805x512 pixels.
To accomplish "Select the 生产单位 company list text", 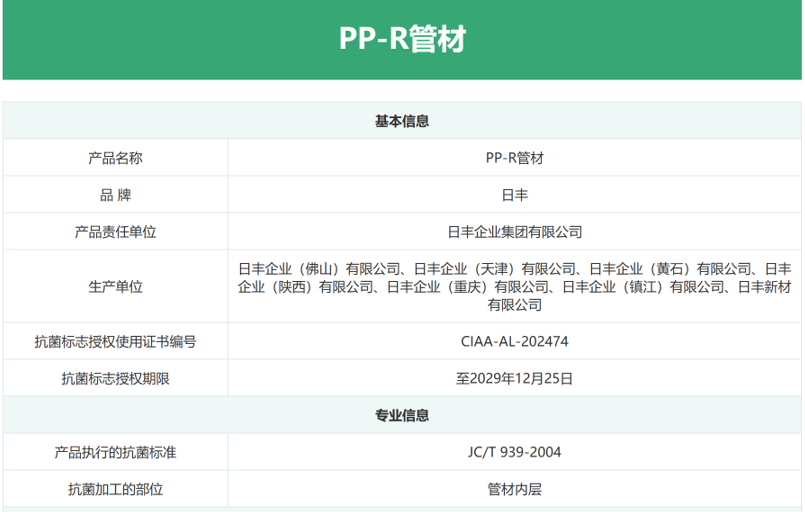I will [514, 287].
